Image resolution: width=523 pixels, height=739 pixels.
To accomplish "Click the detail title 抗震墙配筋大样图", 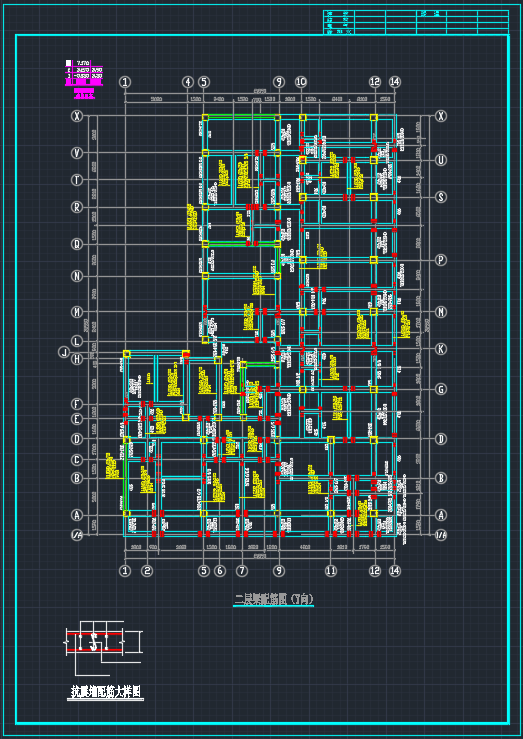I will (105, 691).
